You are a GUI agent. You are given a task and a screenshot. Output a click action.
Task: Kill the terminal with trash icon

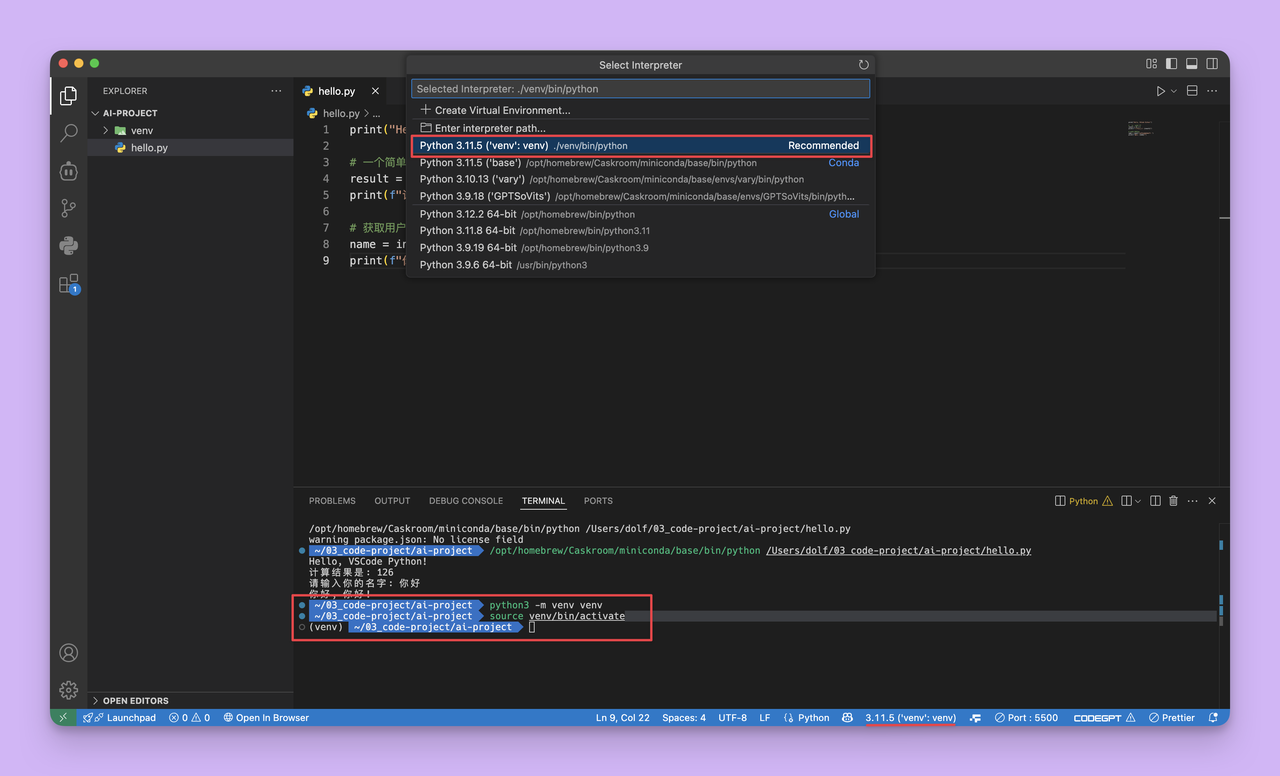1173,501
